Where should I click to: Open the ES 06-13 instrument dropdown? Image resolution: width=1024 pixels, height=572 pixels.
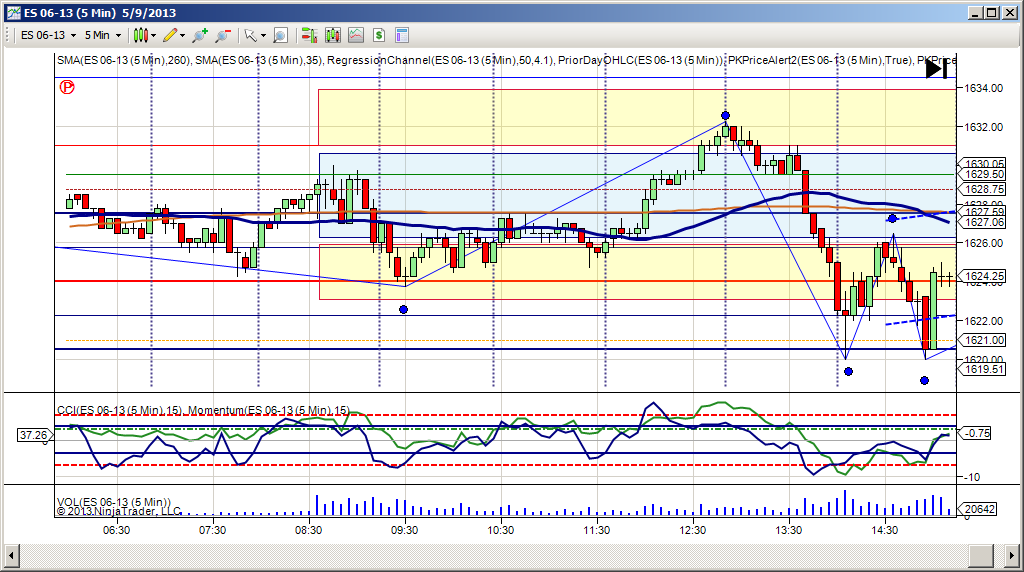click(x=48, y=35)
